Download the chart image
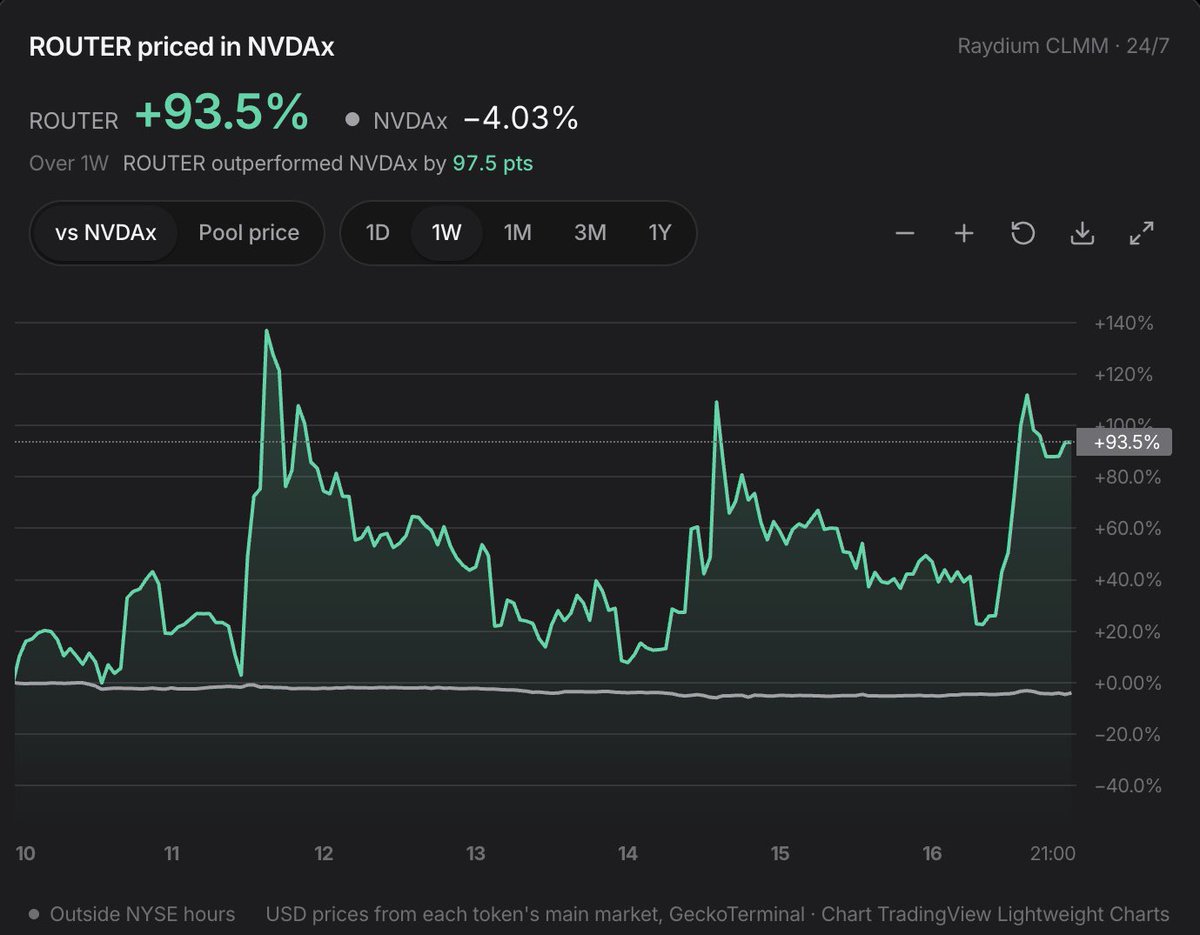This screenshot has width=1200, height=935. click(1082, 233)
